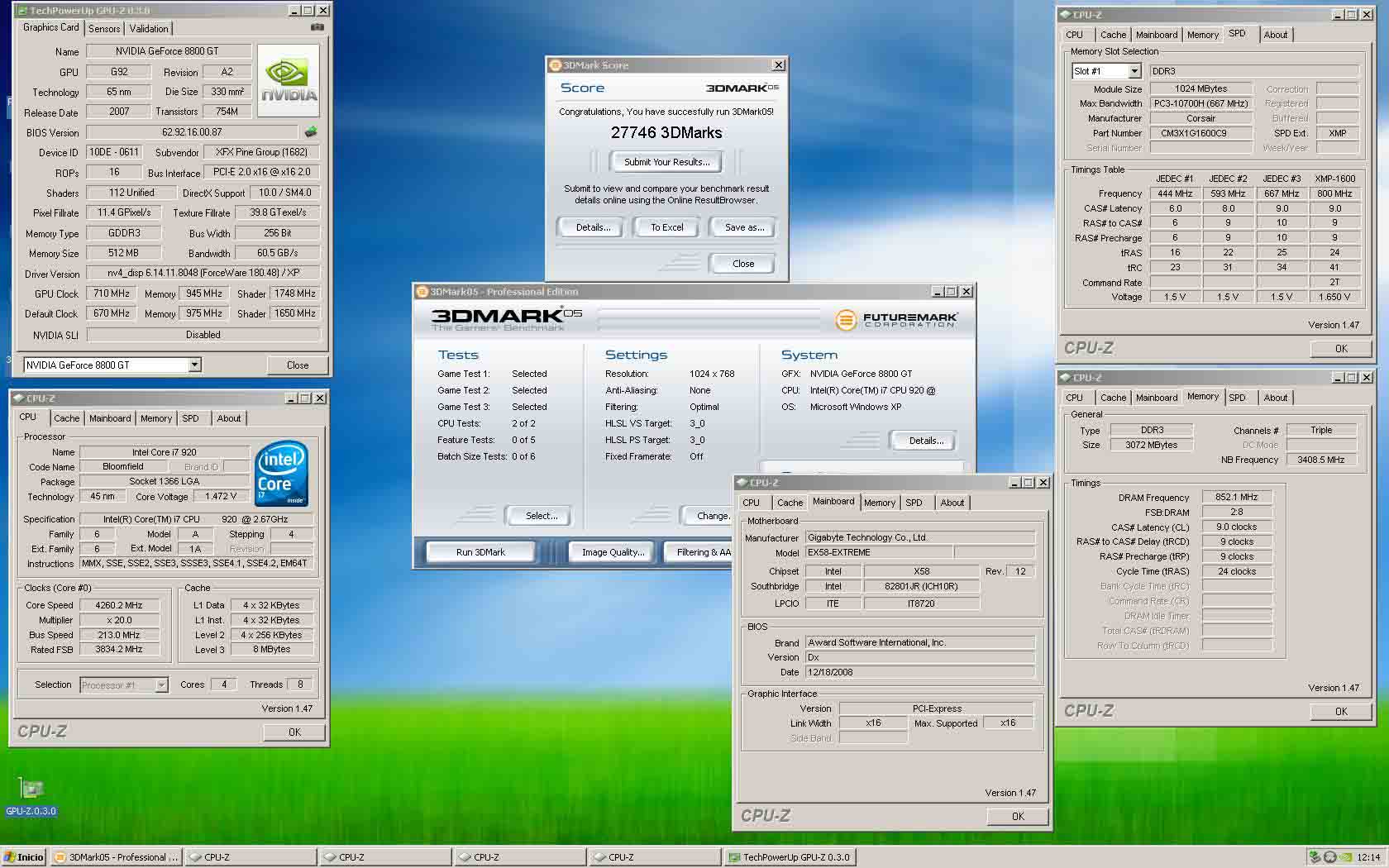Click Filtering & AA button
This screenshot has width=1389, height=868.
click(x=699, y=552)
